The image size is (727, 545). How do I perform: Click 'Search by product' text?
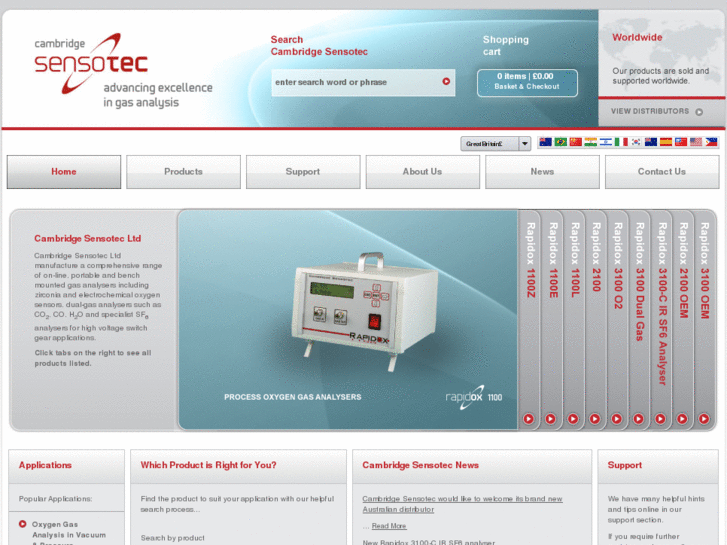[172, 538]
